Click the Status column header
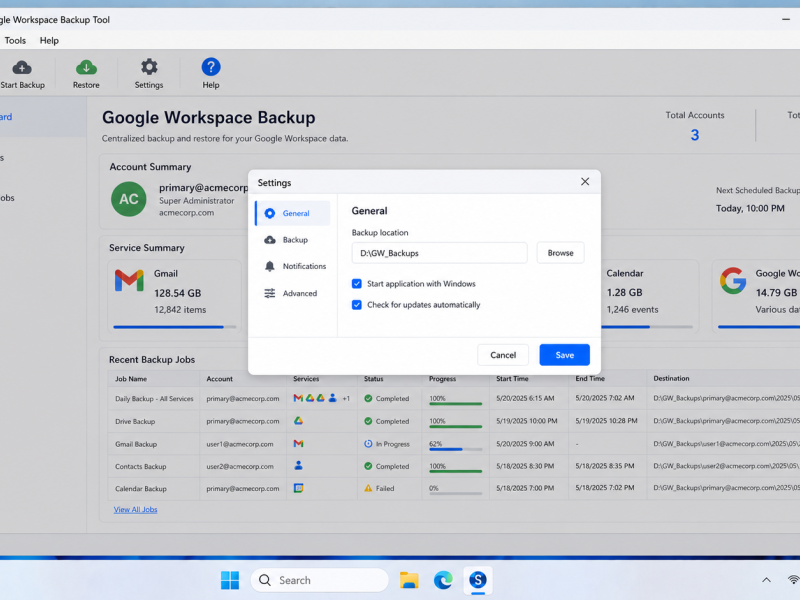The height and width of the screenshot is (600, 800). point(373,379)
